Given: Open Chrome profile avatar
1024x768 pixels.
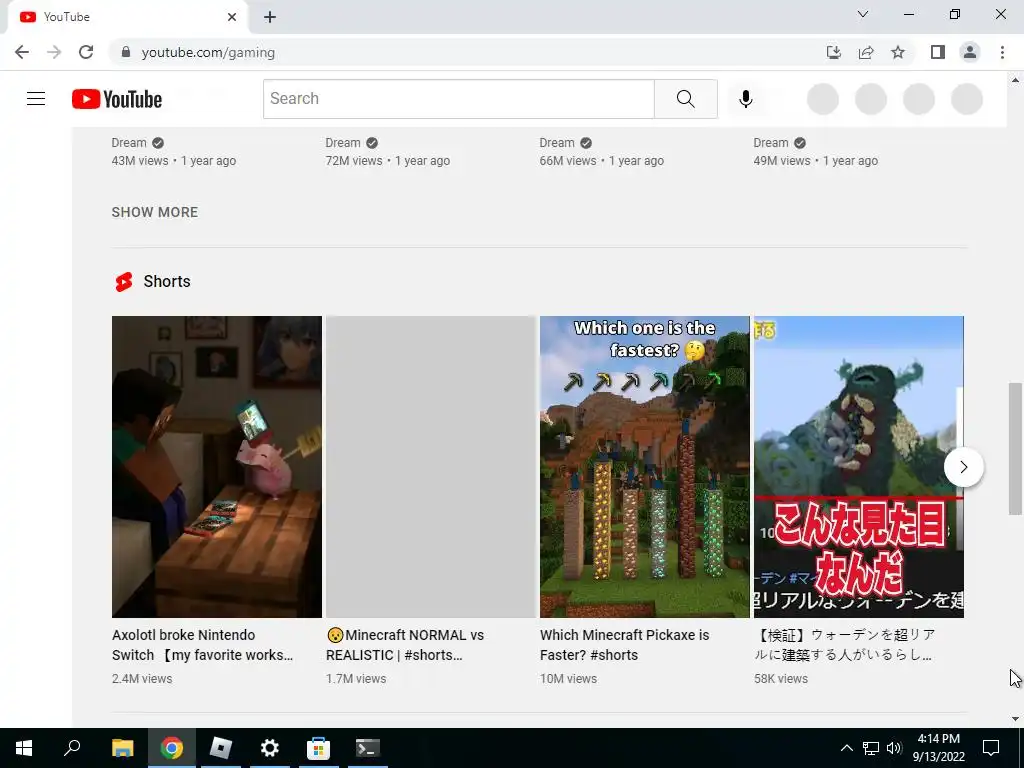Looking at the screenshot, I should point(970,52).
